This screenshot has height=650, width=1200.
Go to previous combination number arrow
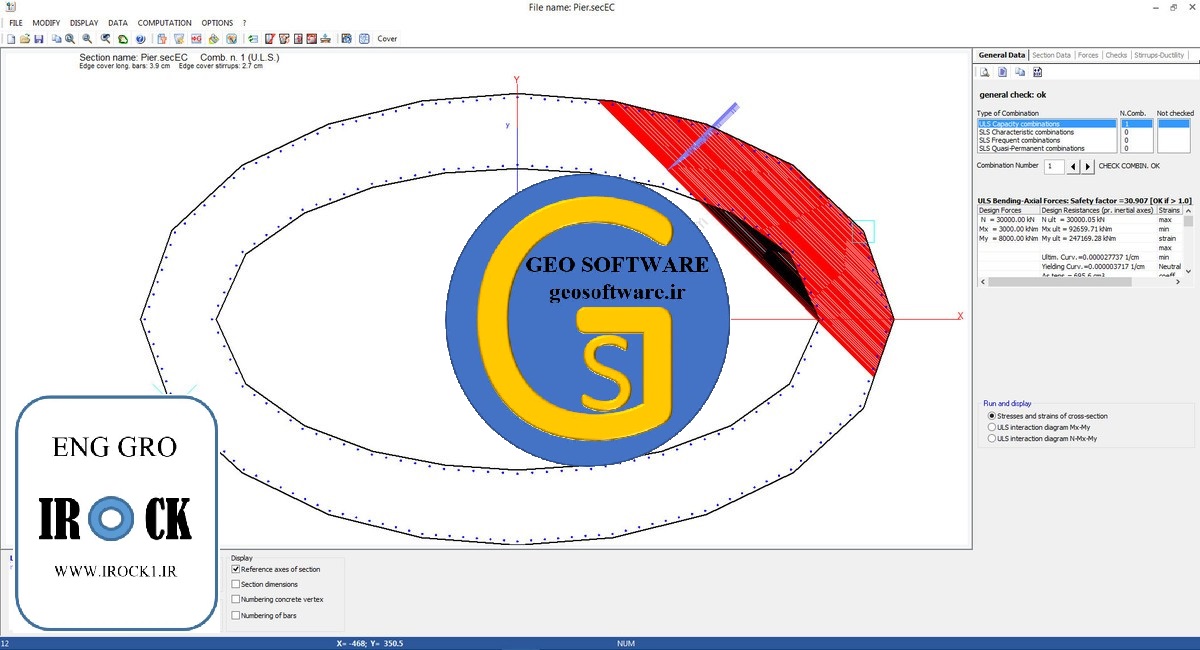click(x=1073, y=166)
